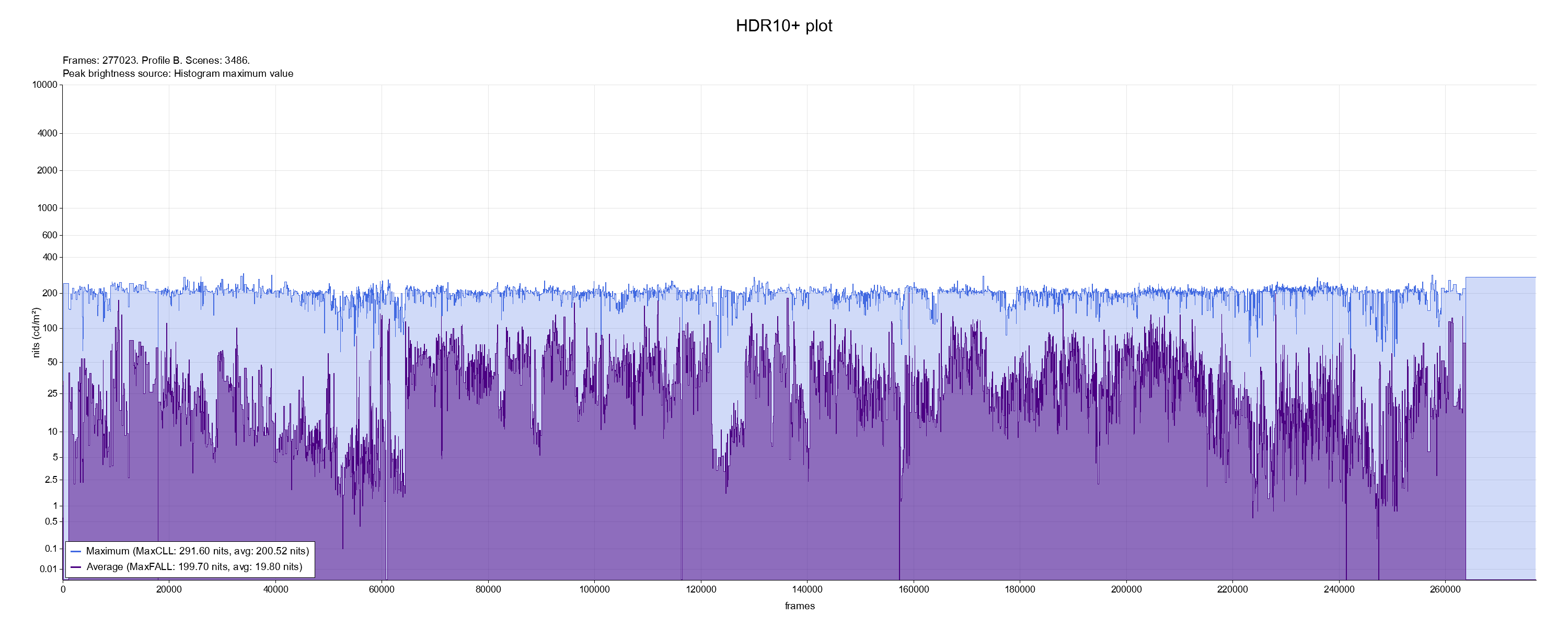Click the 2.5 y-axis tick label

[x=51, y=480]
